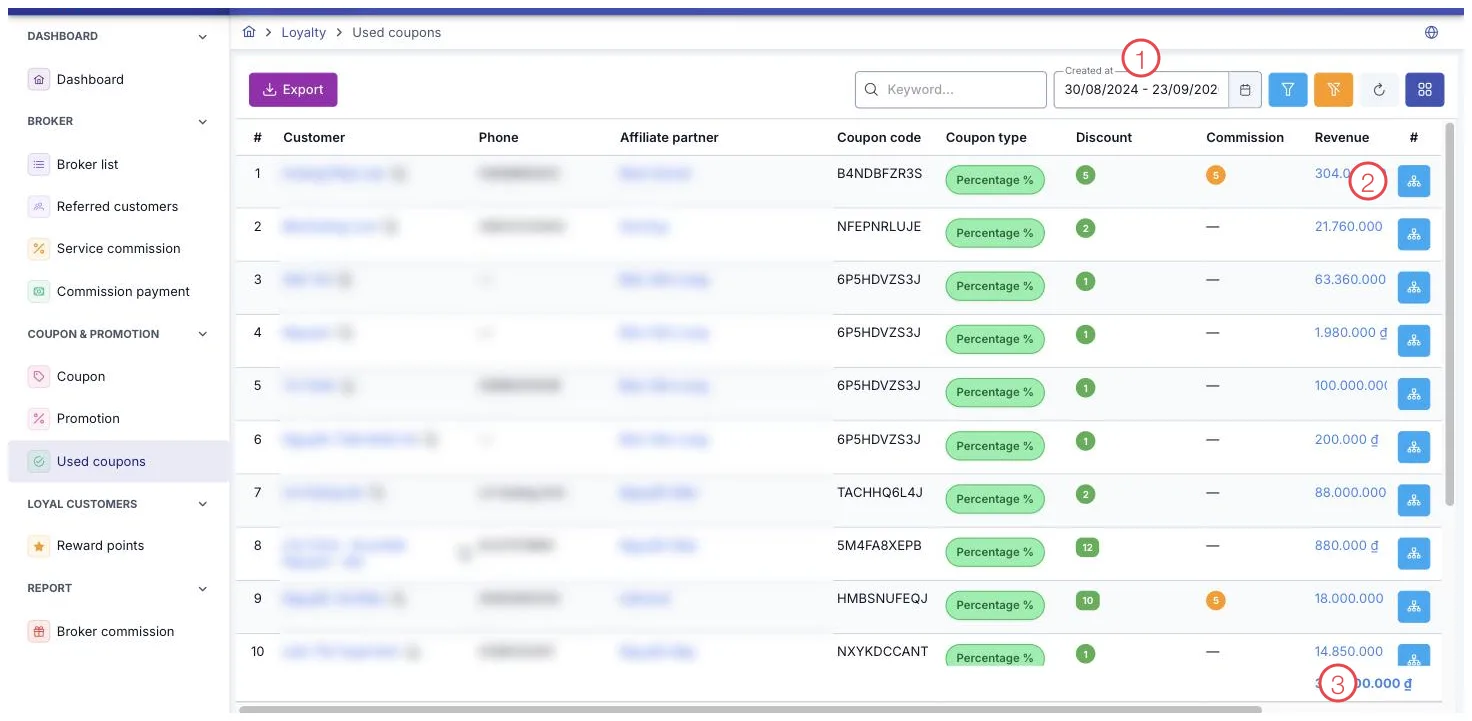Click the Broker list sidebar icon
The height and width of the screenshot is (721, 1472).
38,164
